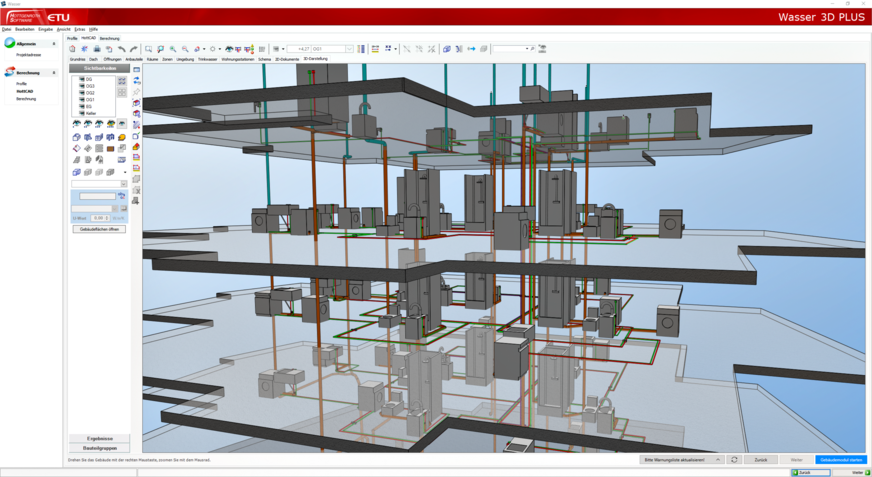Open Projektadresse in the sidebar
The image size is (872, 477).
[28, 55]
